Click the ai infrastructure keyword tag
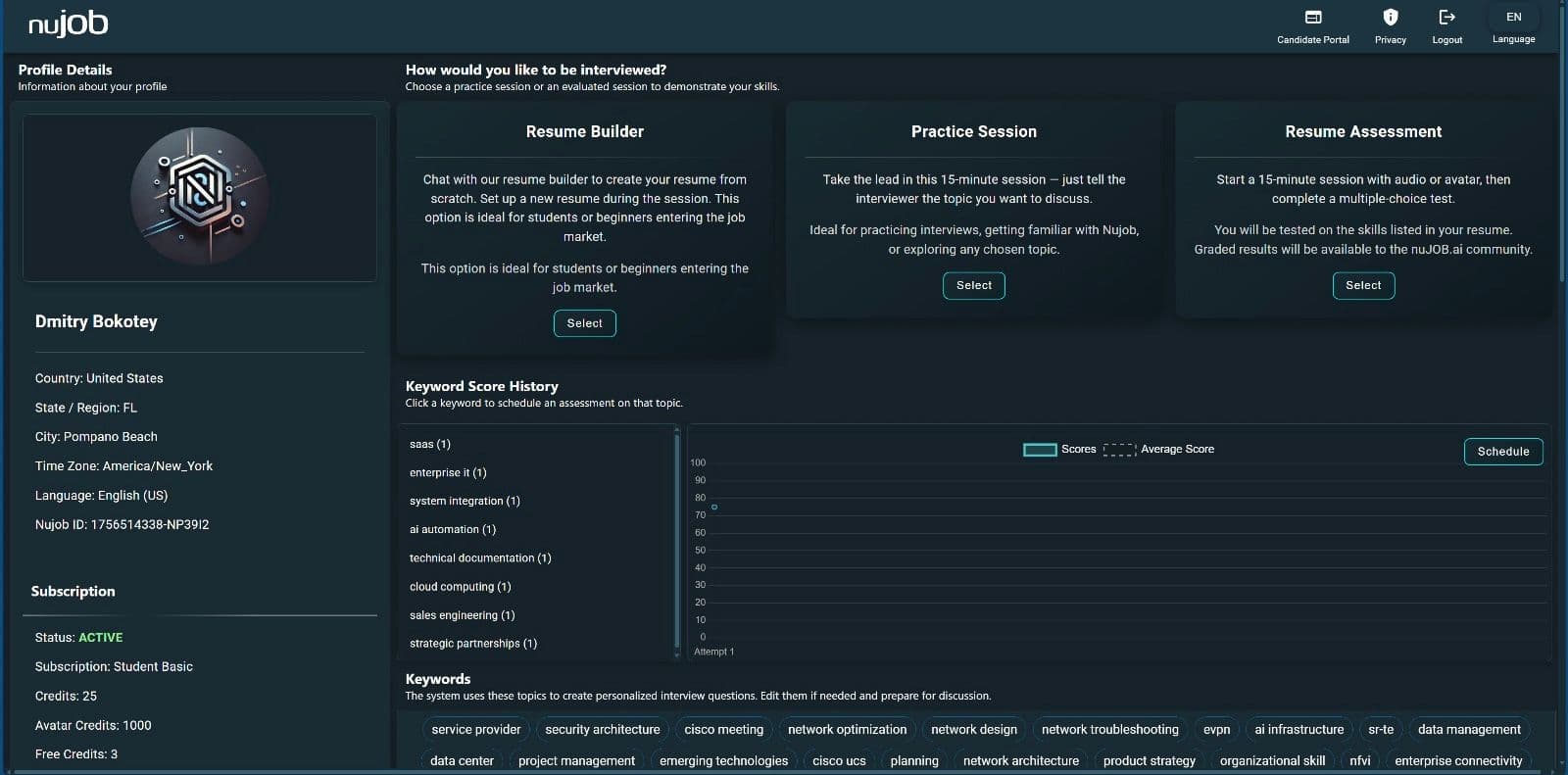 (x=1298, y=730)
